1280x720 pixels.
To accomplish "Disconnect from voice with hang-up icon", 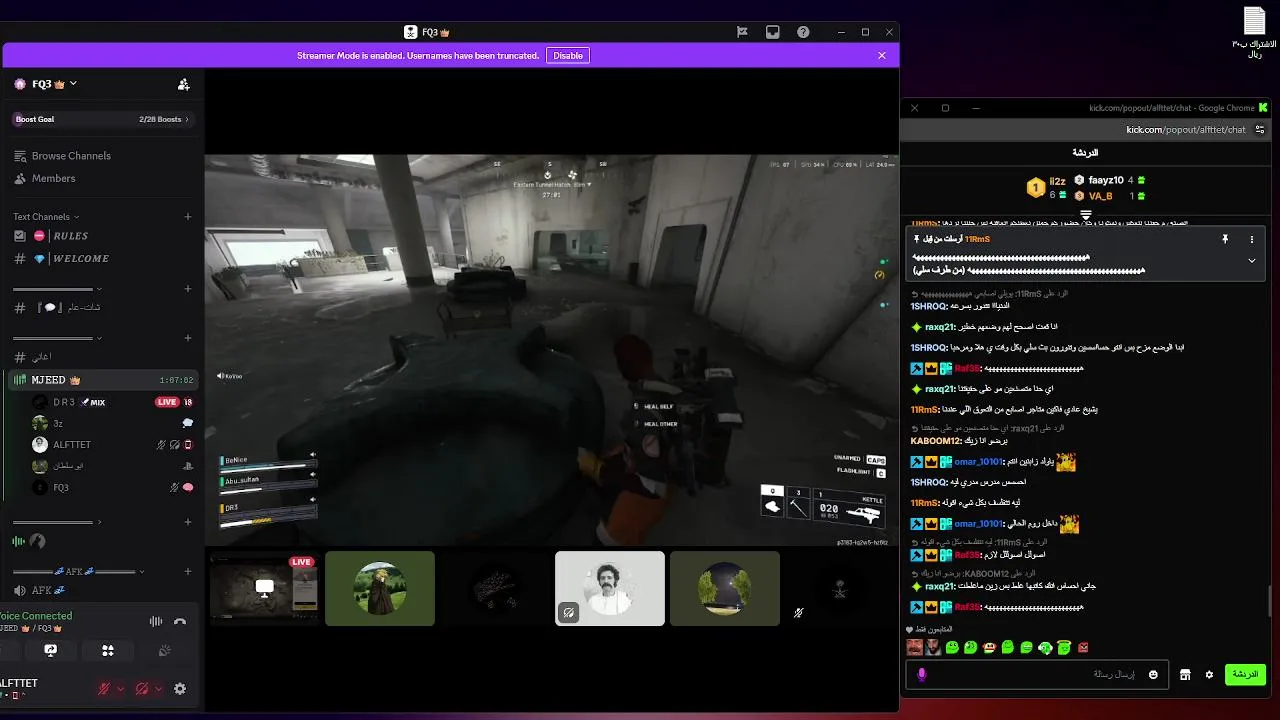I will coord(180,621).
